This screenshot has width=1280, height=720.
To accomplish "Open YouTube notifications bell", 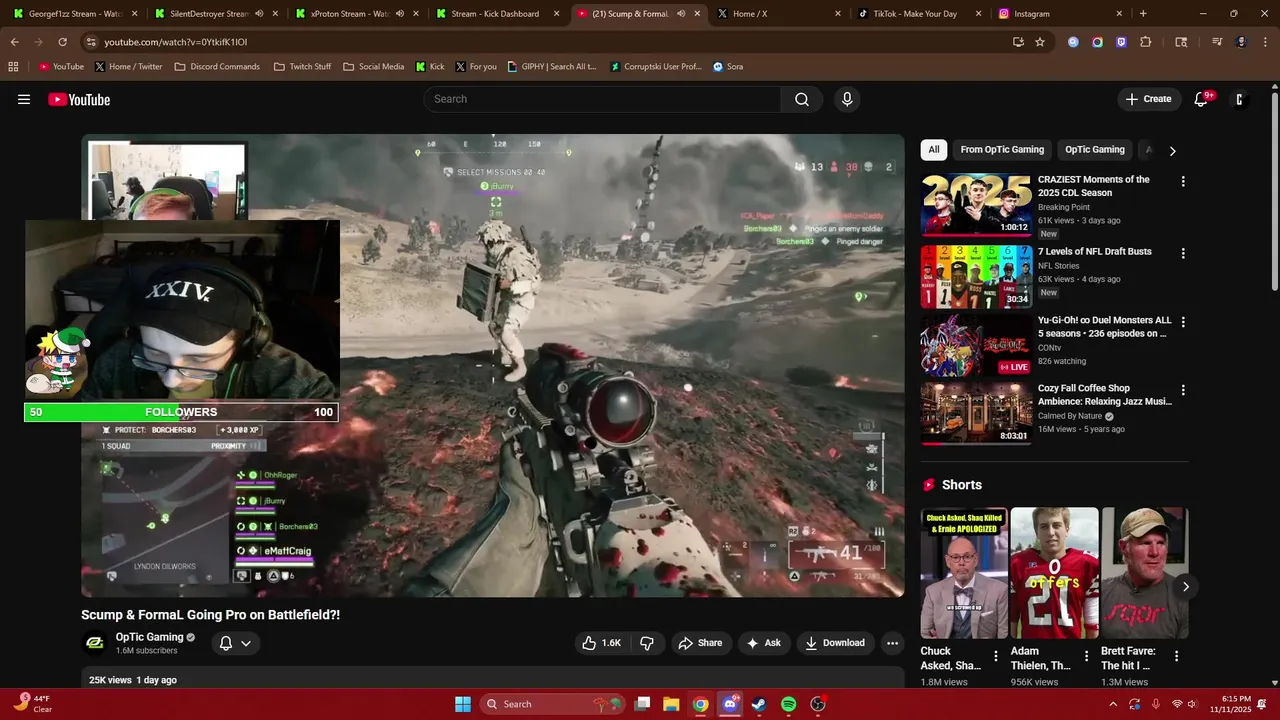I will coord(1203,99).
